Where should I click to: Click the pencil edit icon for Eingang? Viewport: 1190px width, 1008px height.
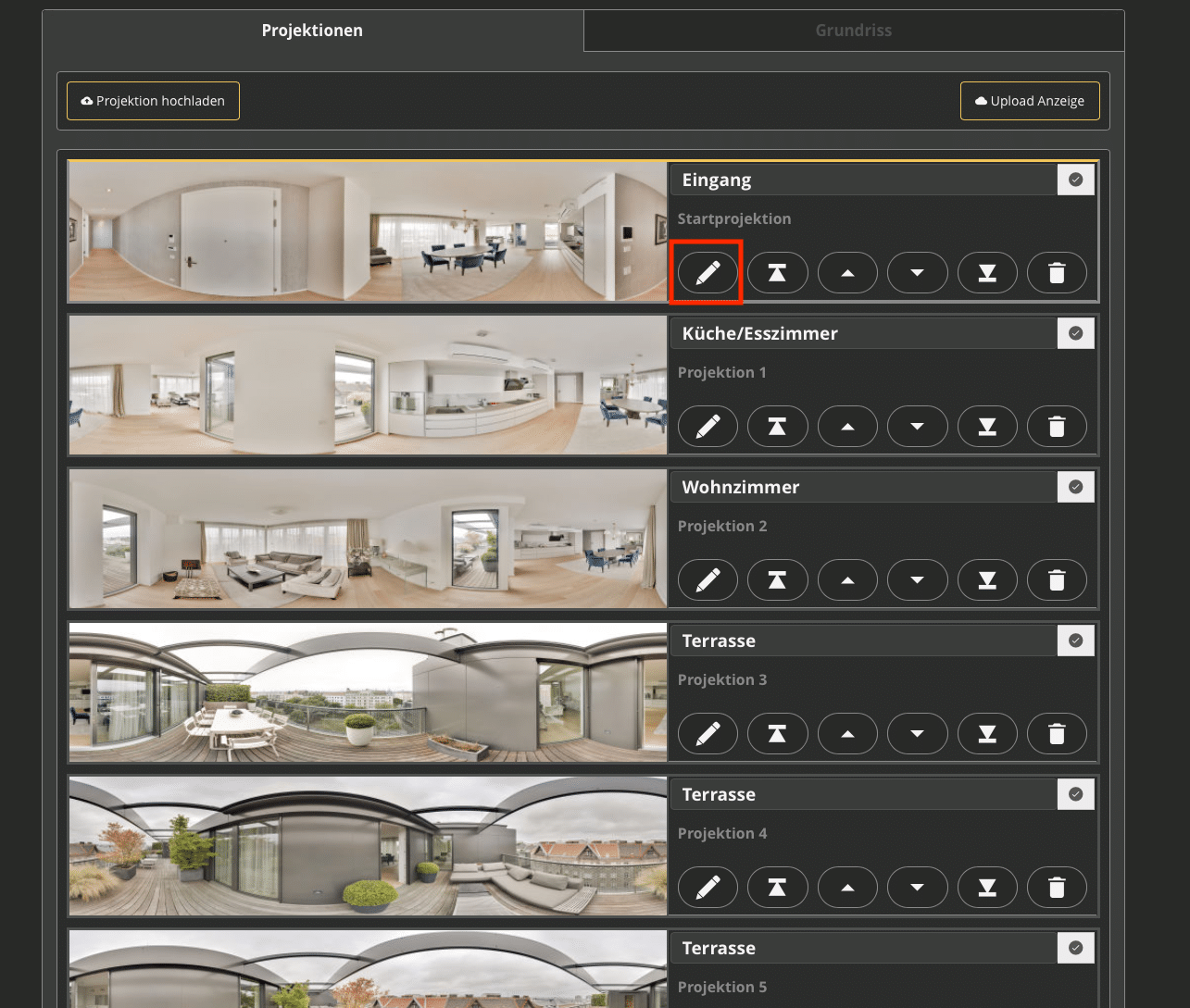pos(708,273)
